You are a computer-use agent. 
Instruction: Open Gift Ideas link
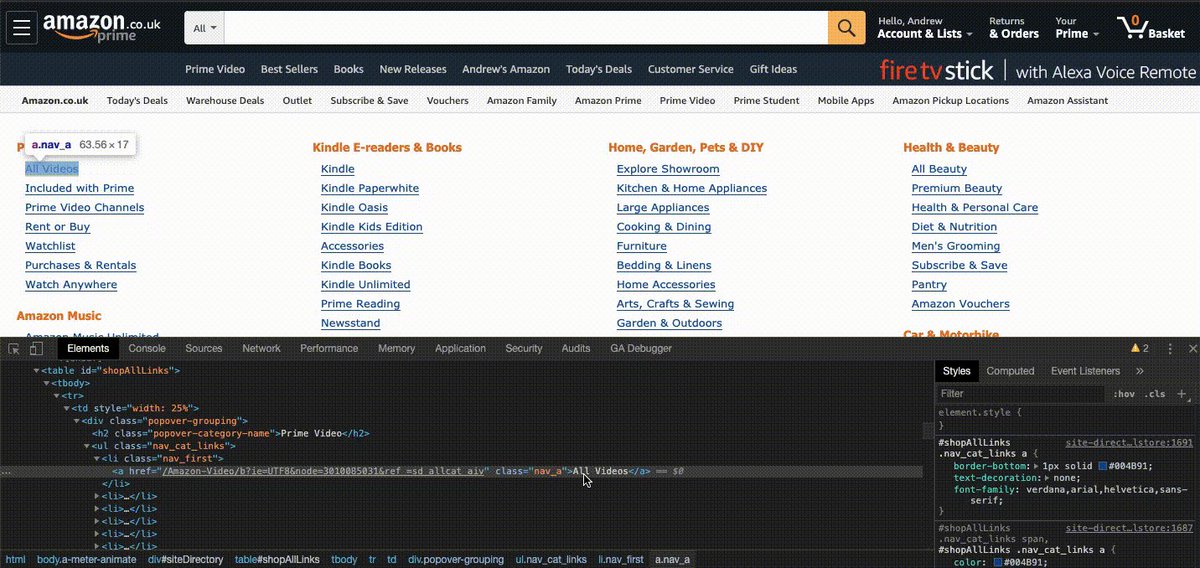click(773, 69)
